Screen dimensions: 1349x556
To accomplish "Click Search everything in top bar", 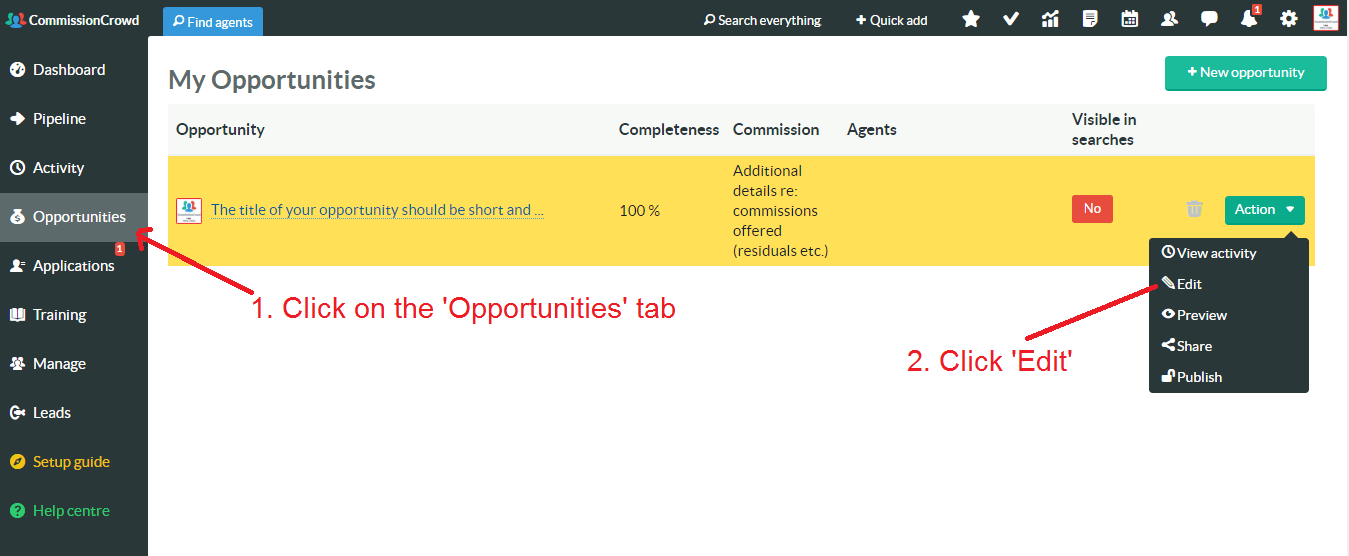I will point(762,20).
